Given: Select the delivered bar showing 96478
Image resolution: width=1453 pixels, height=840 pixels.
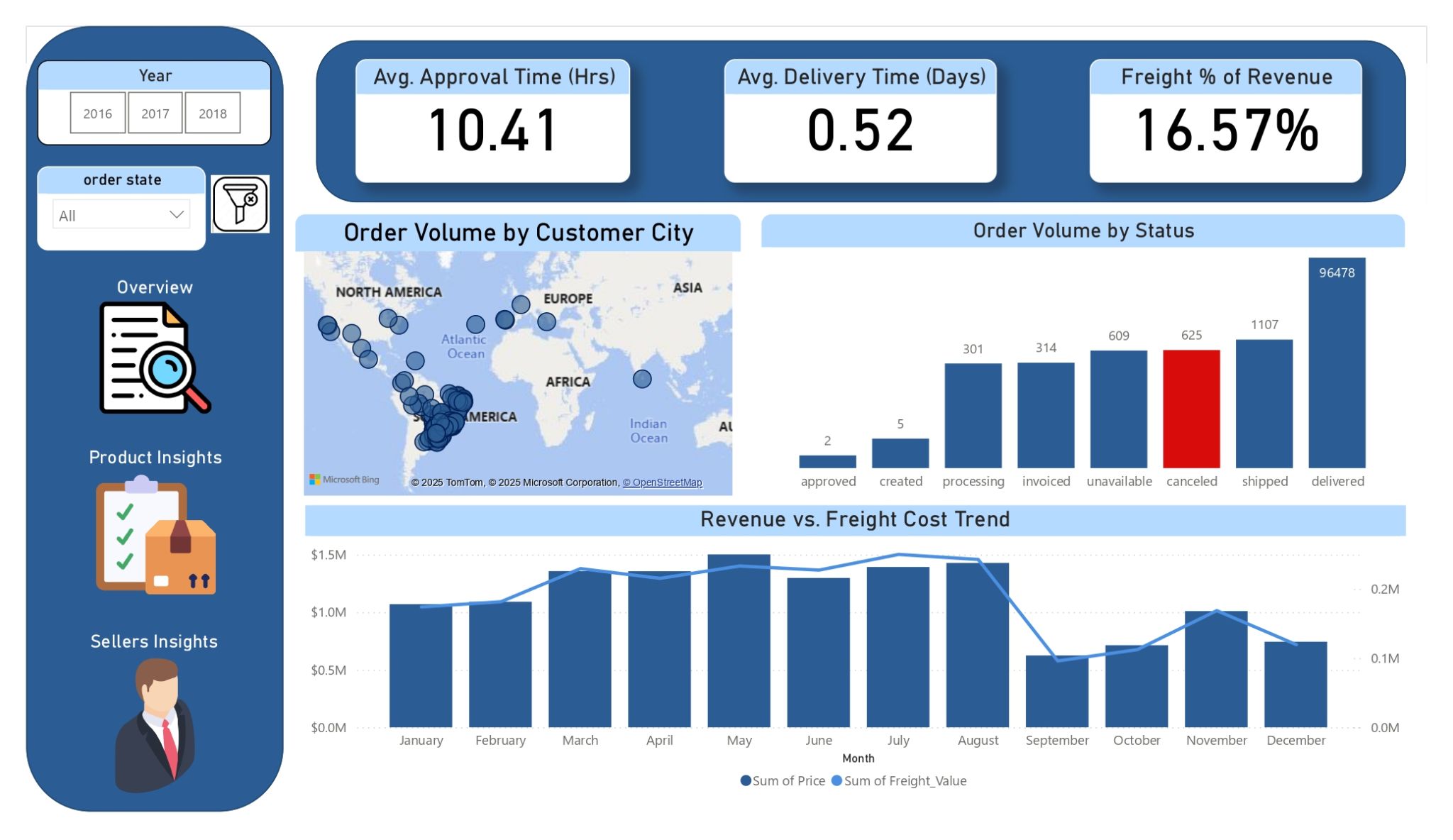Looking at the screenshot, I should click(x=1337, y=363).
